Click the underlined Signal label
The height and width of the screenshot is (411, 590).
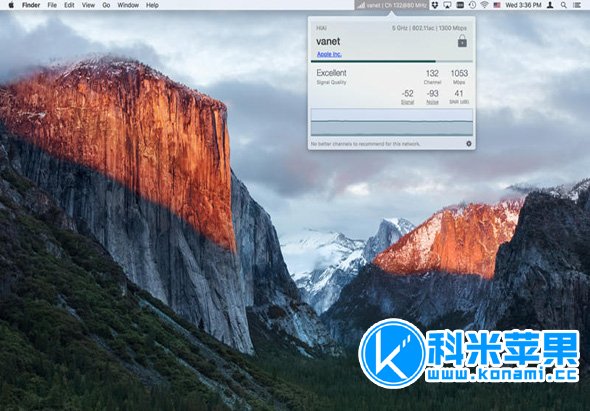click(408, 102)
